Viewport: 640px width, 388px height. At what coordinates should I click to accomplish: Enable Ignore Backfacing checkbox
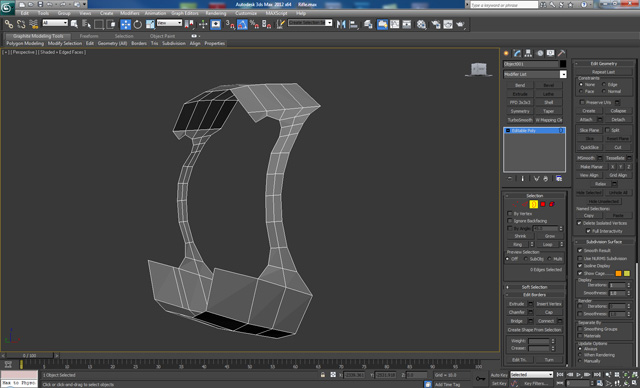pos(510,221)
